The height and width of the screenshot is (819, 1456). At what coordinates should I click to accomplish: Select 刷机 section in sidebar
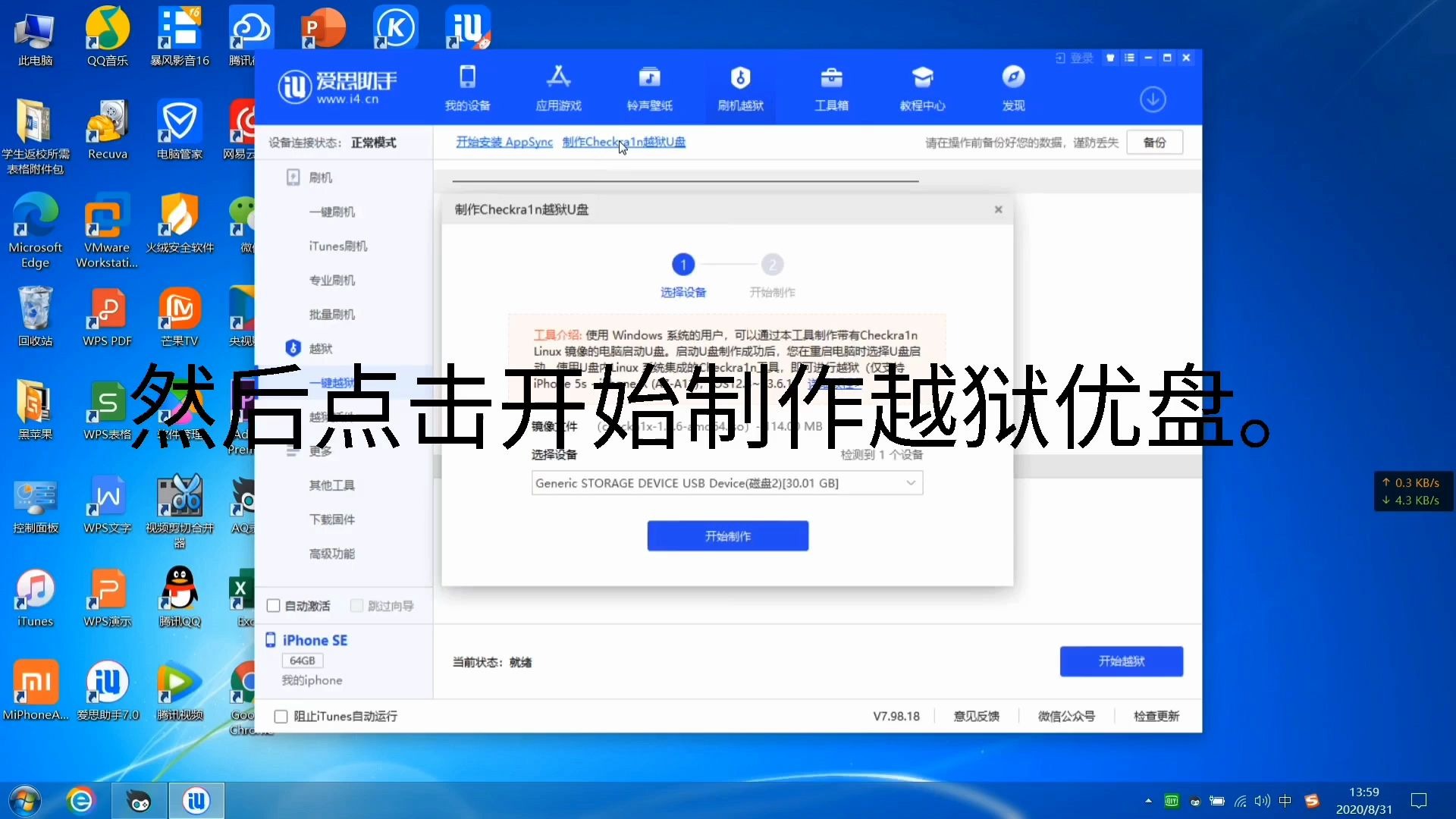point(320,177)
